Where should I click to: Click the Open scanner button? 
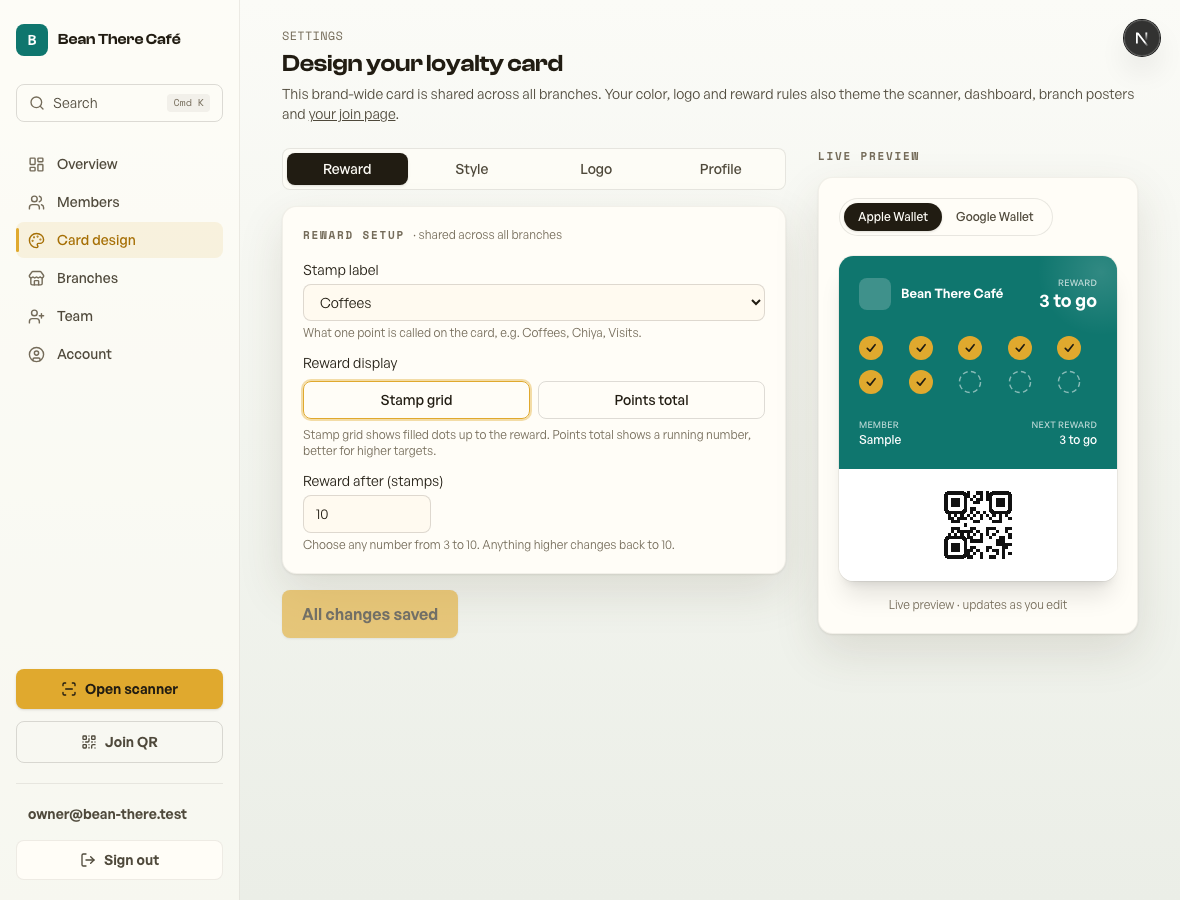[x=119, y=689]
